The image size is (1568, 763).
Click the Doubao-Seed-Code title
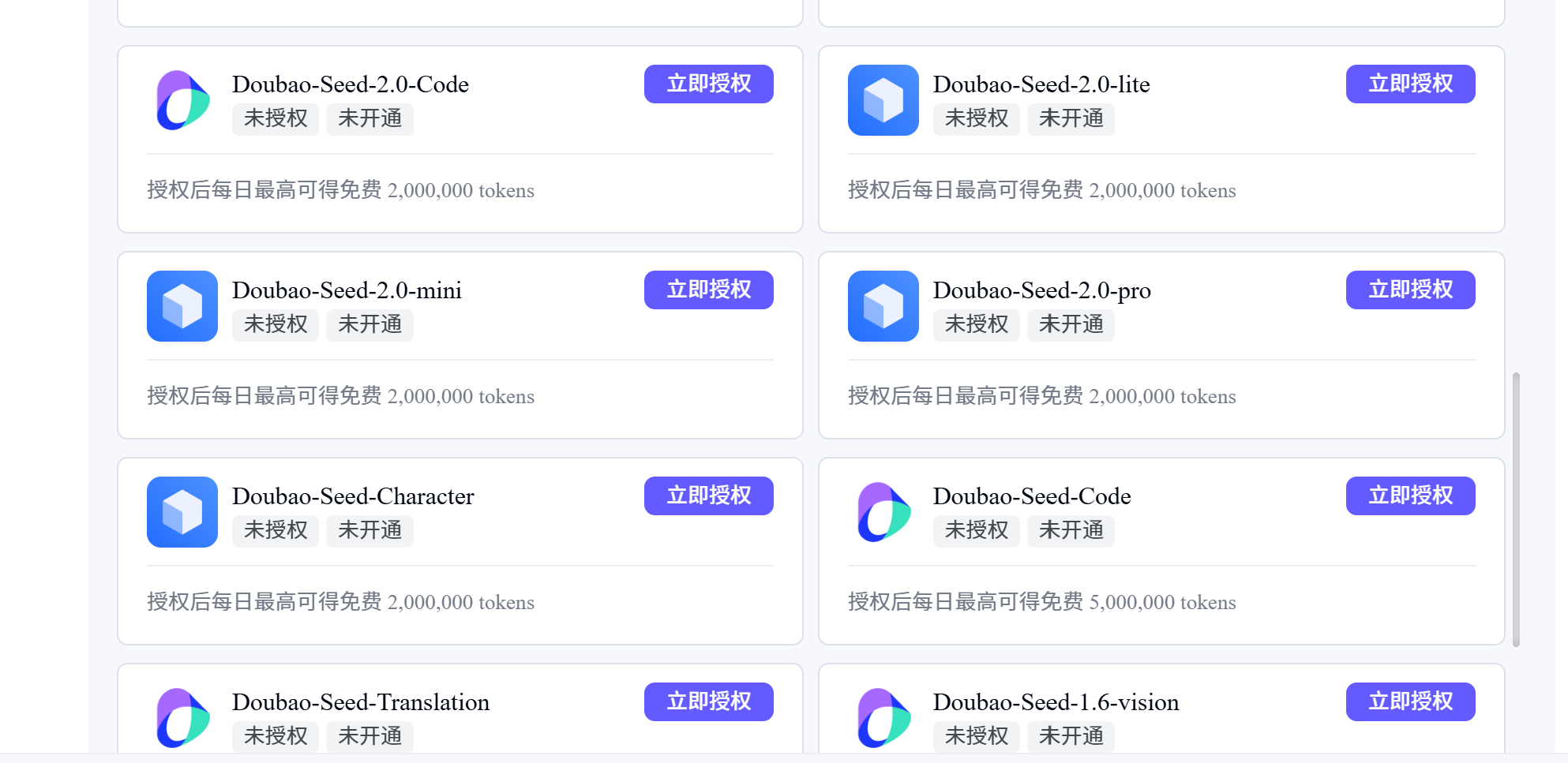1032,496
